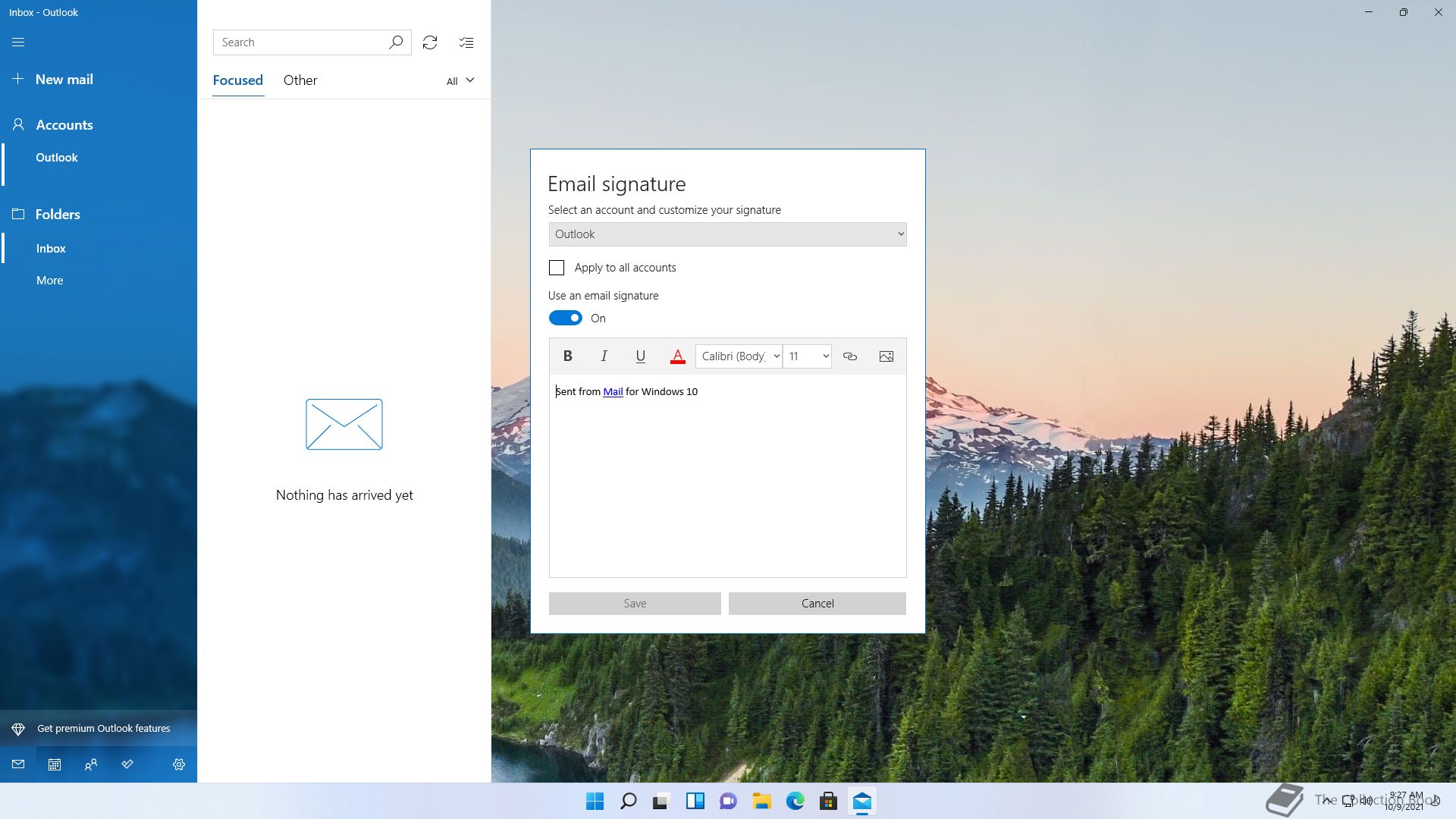Click the Cancel button in dialog

(817, 604)
